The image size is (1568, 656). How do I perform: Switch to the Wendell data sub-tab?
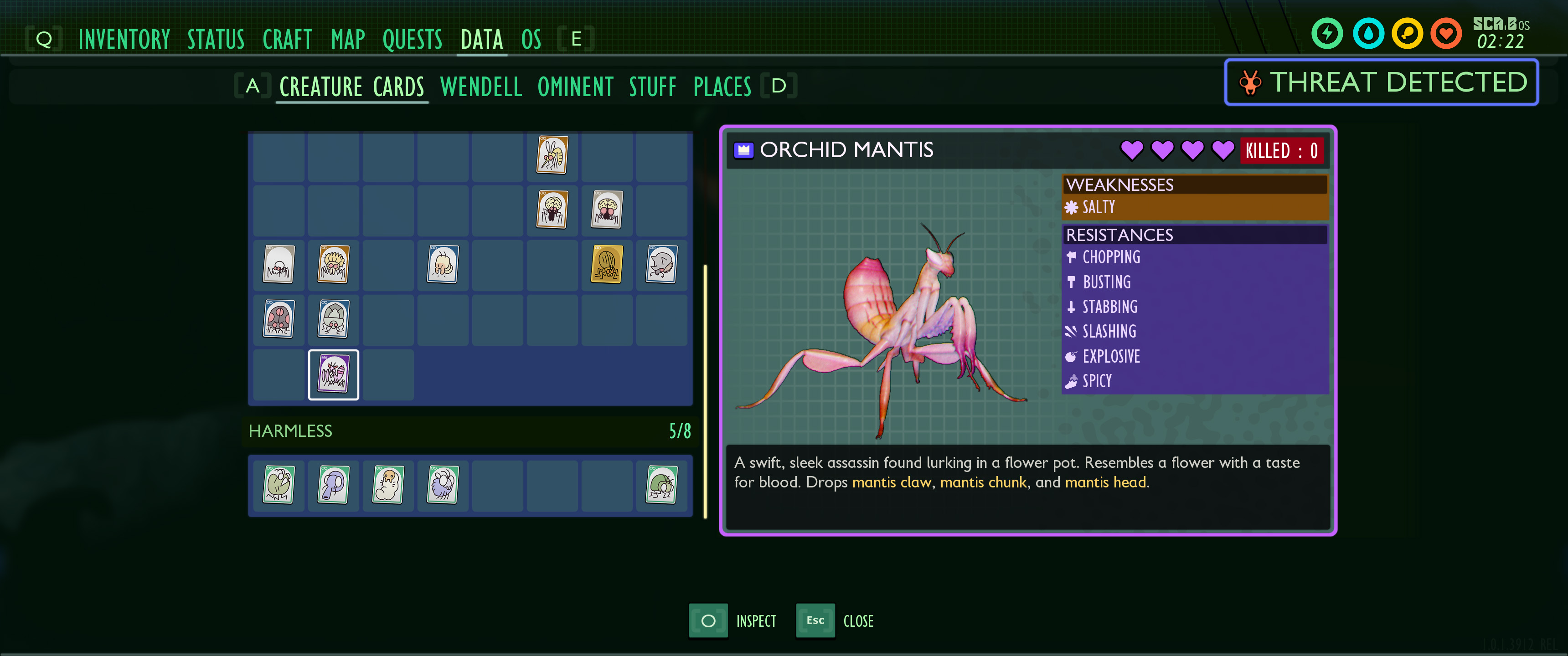click(481, 87)
